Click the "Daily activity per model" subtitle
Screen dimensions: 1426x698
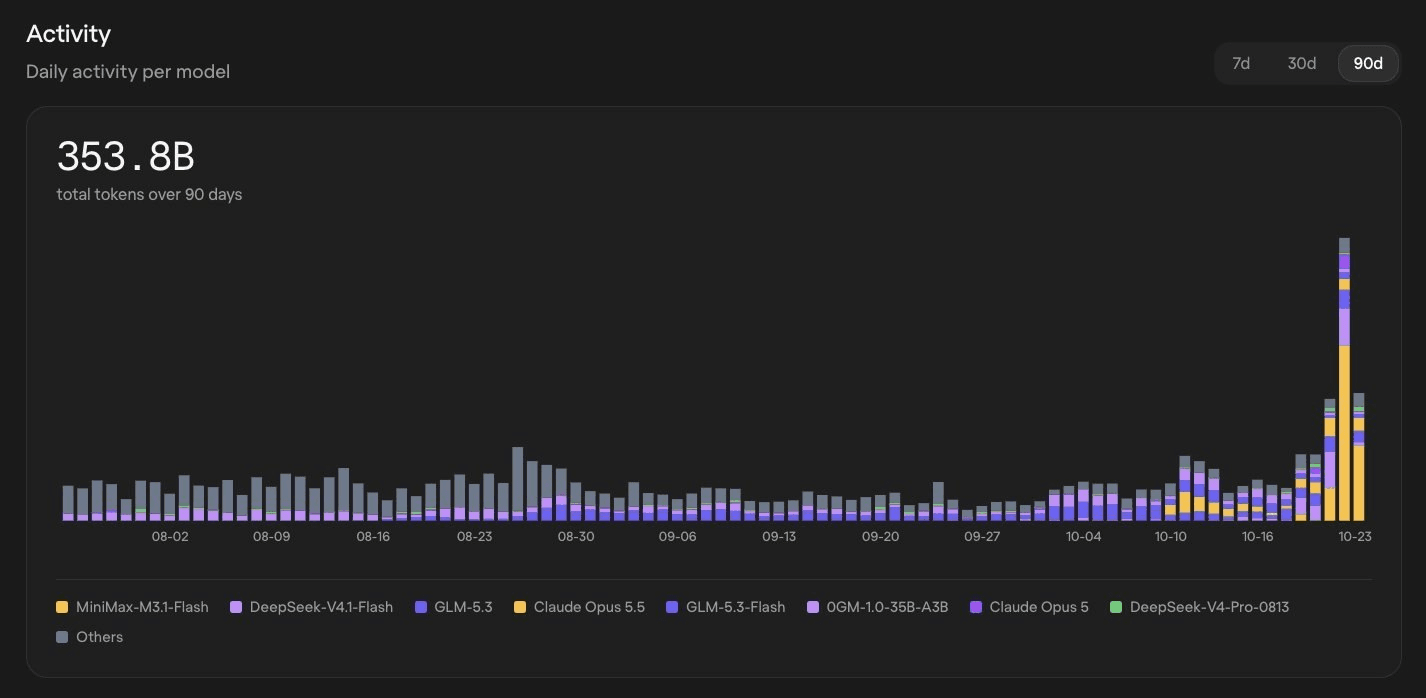click(x=128, y=72)
